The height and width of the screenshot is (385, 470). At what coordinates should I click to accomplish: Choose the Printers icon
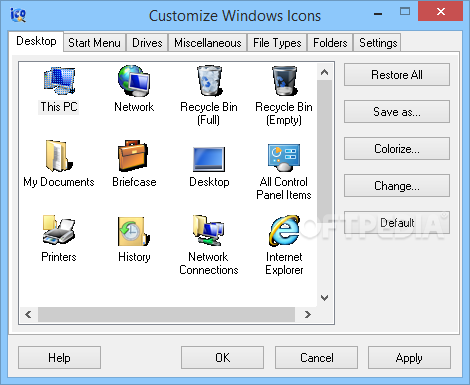[x=59, y=230]
